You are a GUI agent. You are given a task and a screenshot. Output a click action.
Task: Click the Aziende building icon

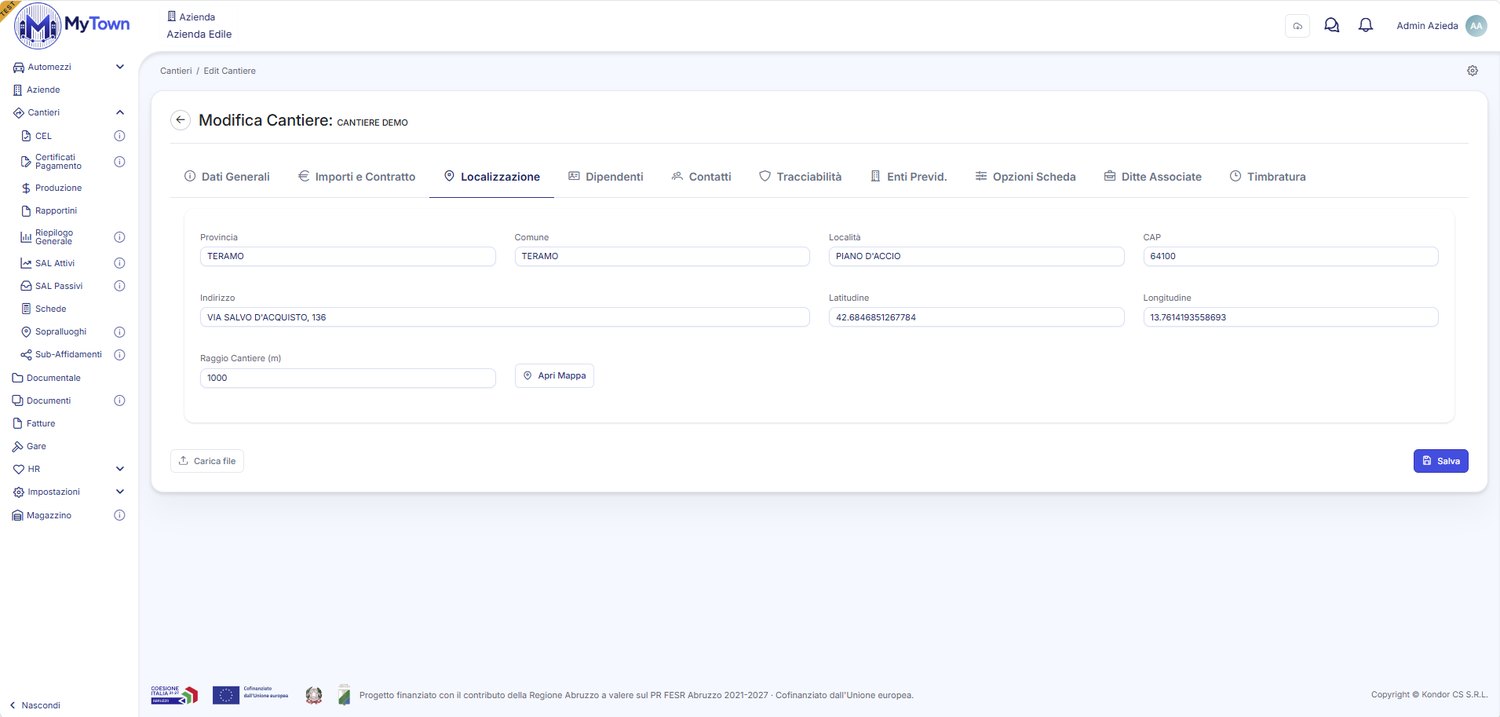click(17, 90)
